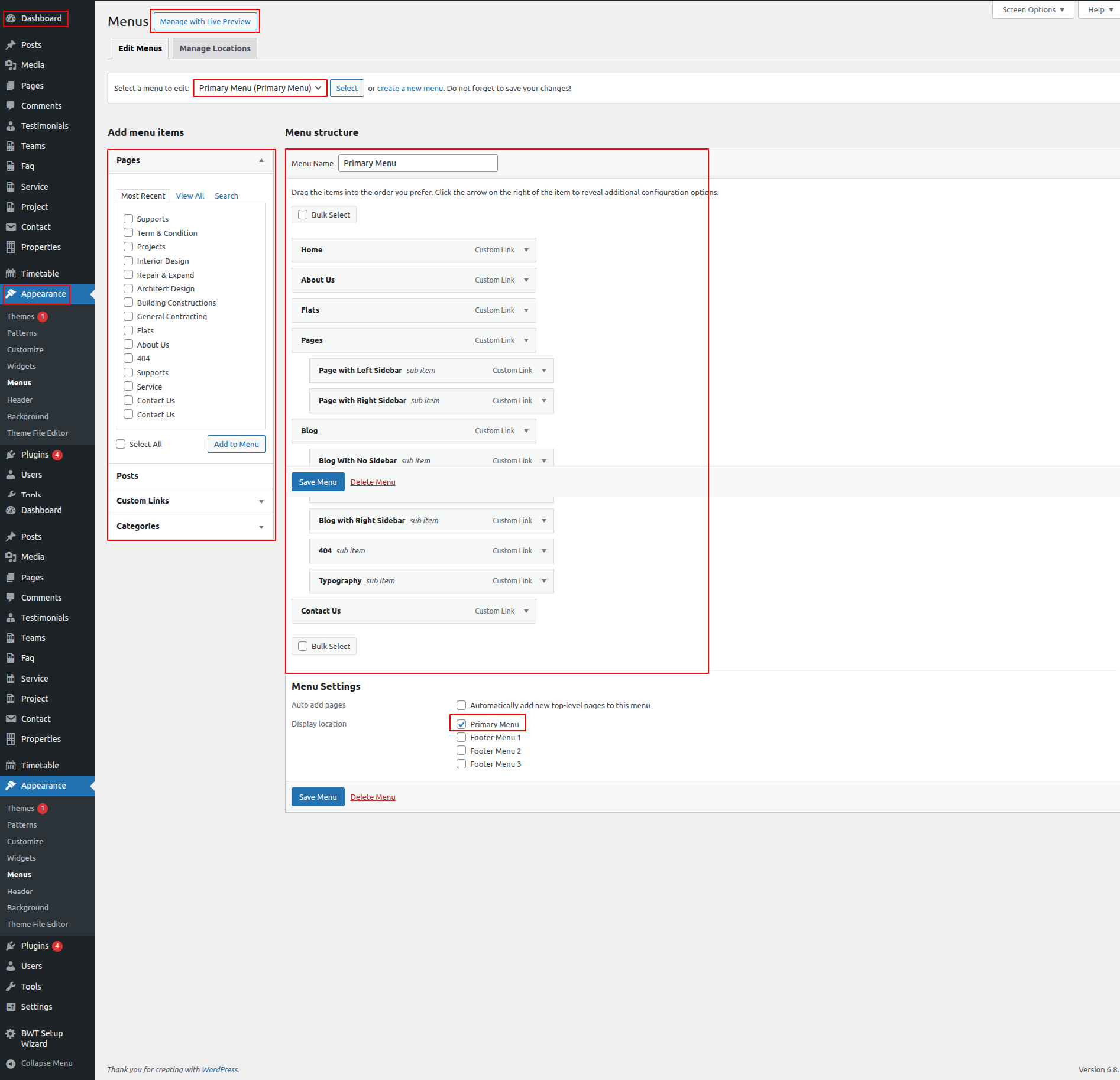Expand the Custom Links section
The height and width of the screenshot is (1080, 1120).
[x=261, y=501]
